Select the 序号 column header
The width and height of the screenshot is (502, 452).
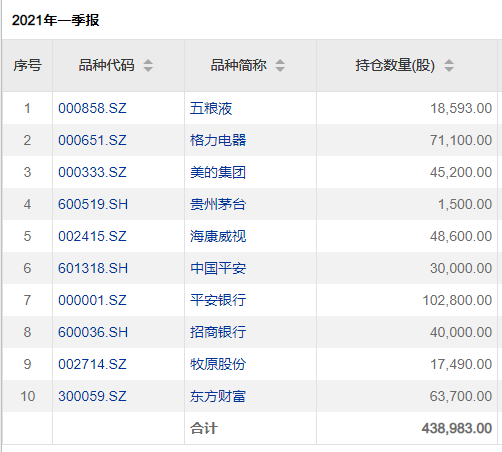click(27, 65)
